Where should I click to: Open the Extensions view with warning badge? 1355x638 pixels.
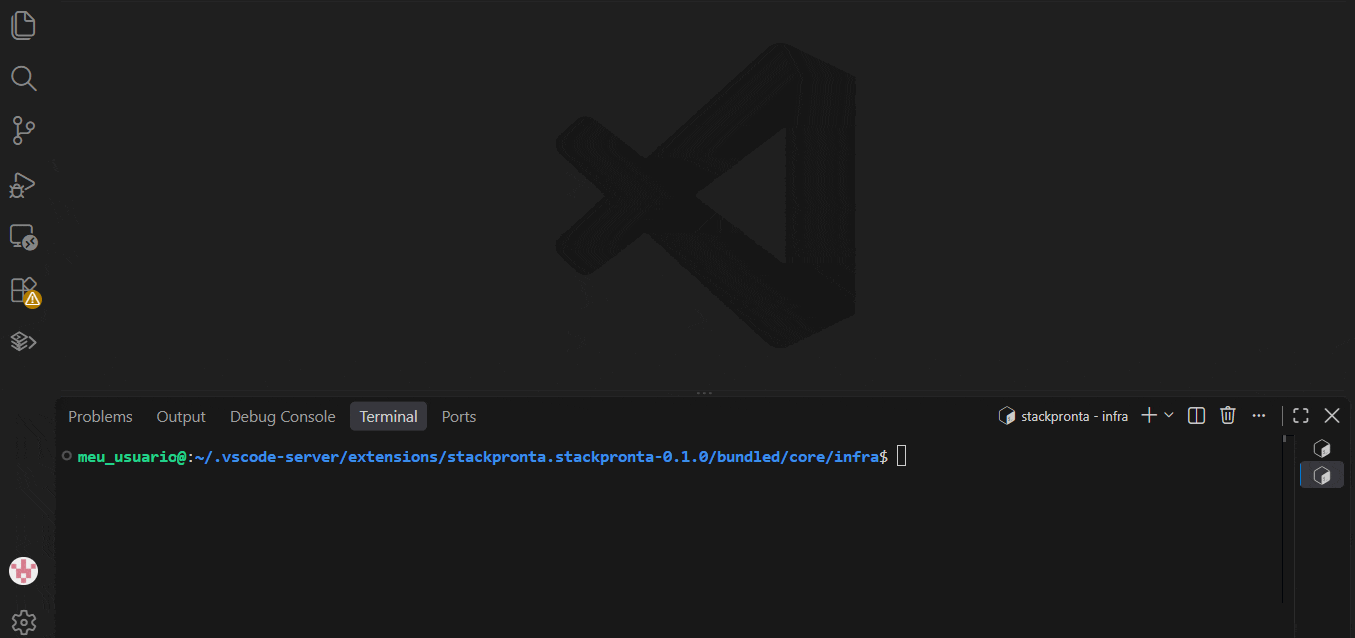(x=23, y=290)
